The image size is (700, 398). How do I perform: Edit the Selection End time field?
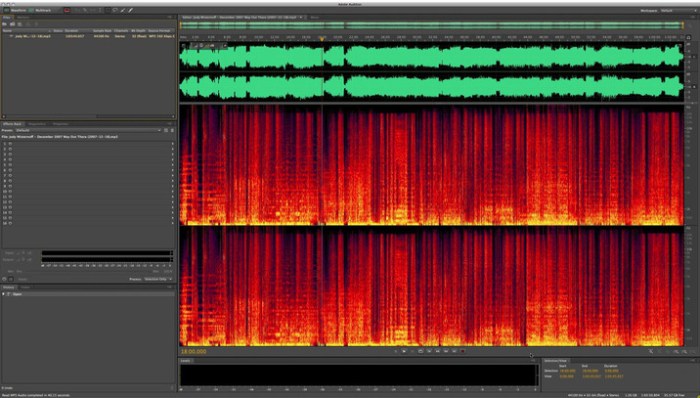coord(590,371)
